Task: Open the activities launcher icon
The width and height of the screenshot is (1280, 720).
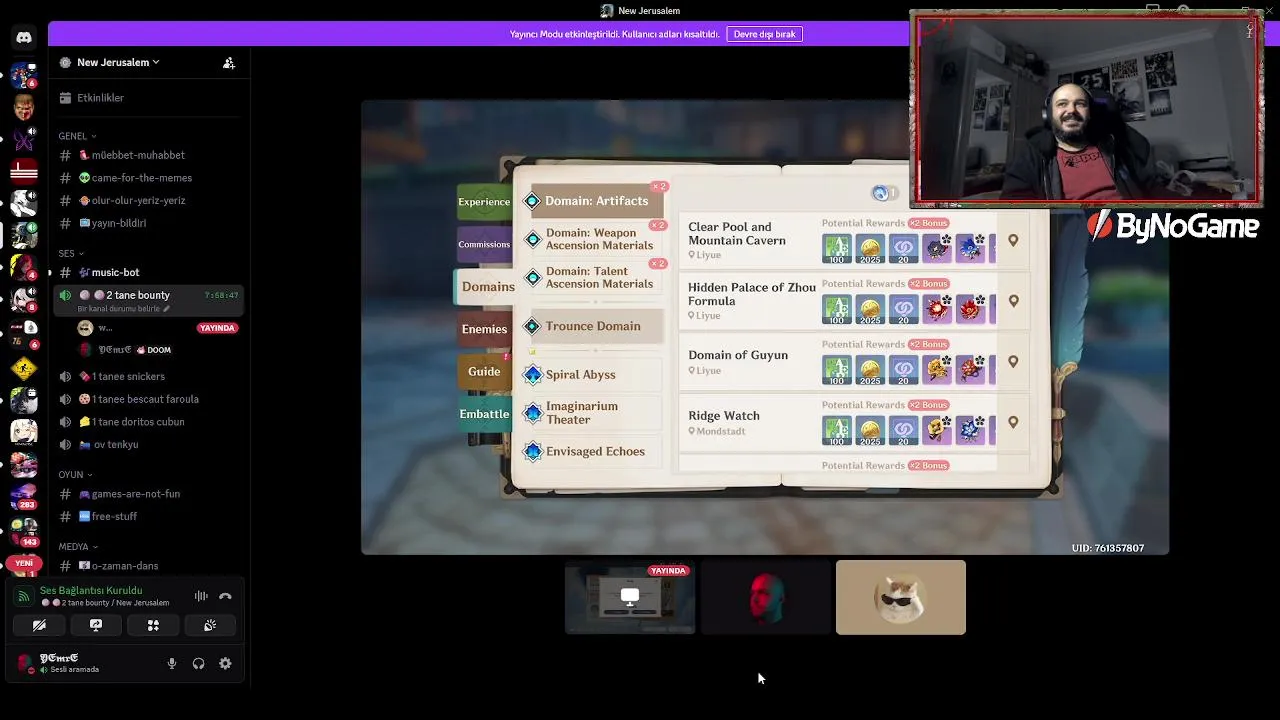Action: tap(153, 625)
